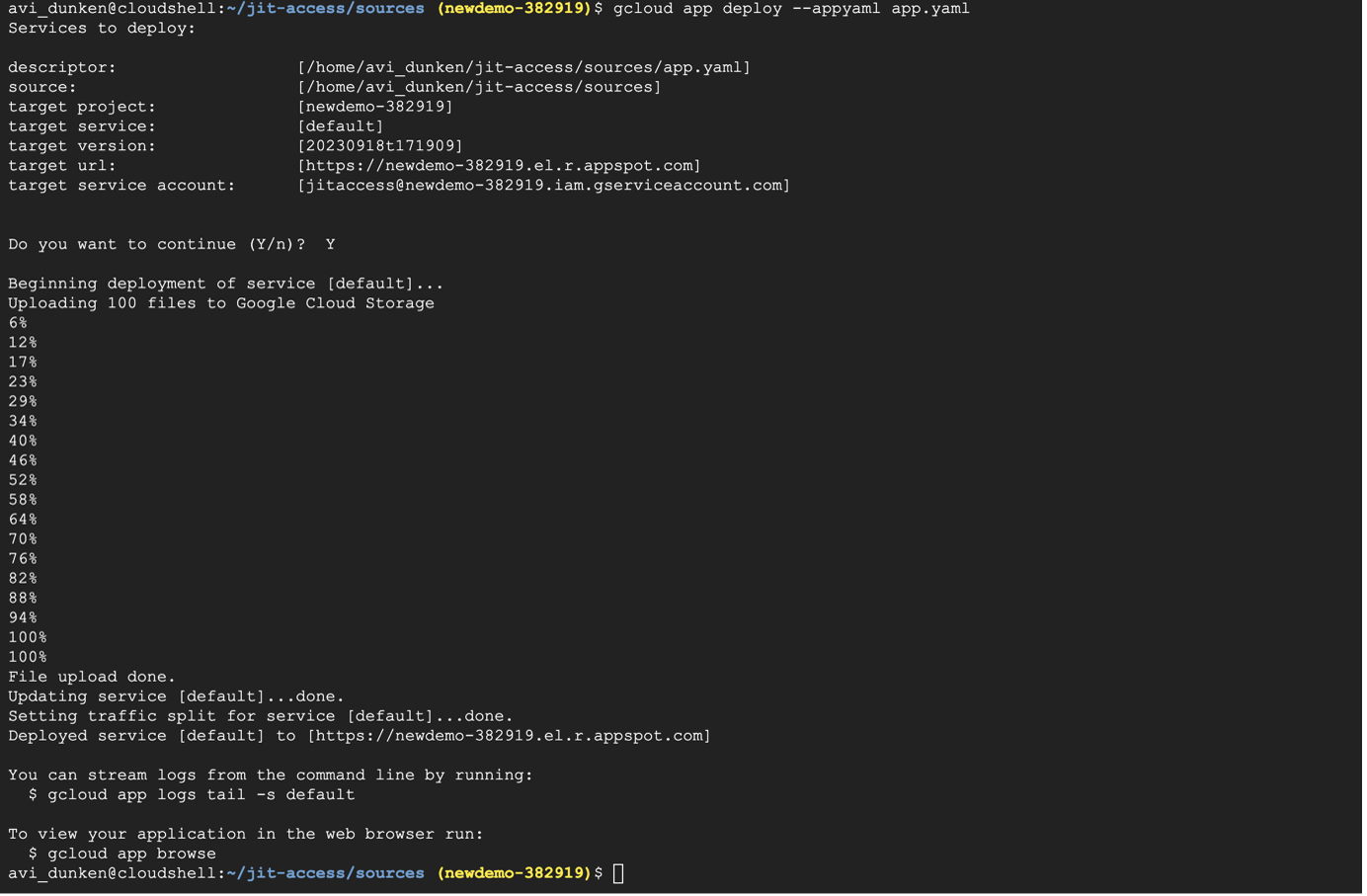Click the 'gcloud app deploy' command at top
The image size is (1367, 896).
pos(791,9)
